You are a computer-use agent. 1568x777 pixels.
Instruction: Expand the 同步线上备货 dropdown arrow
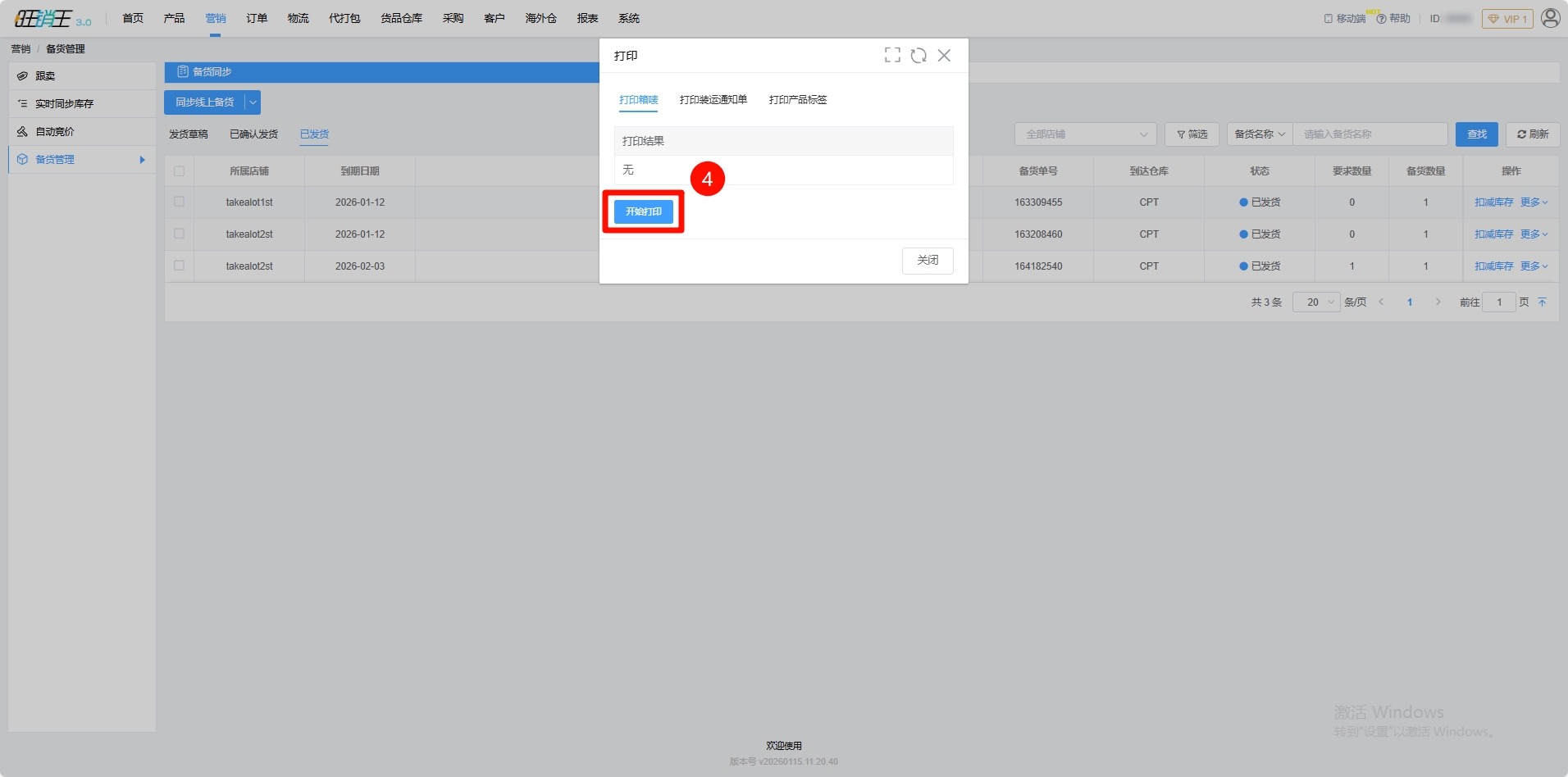coord(253,102)
